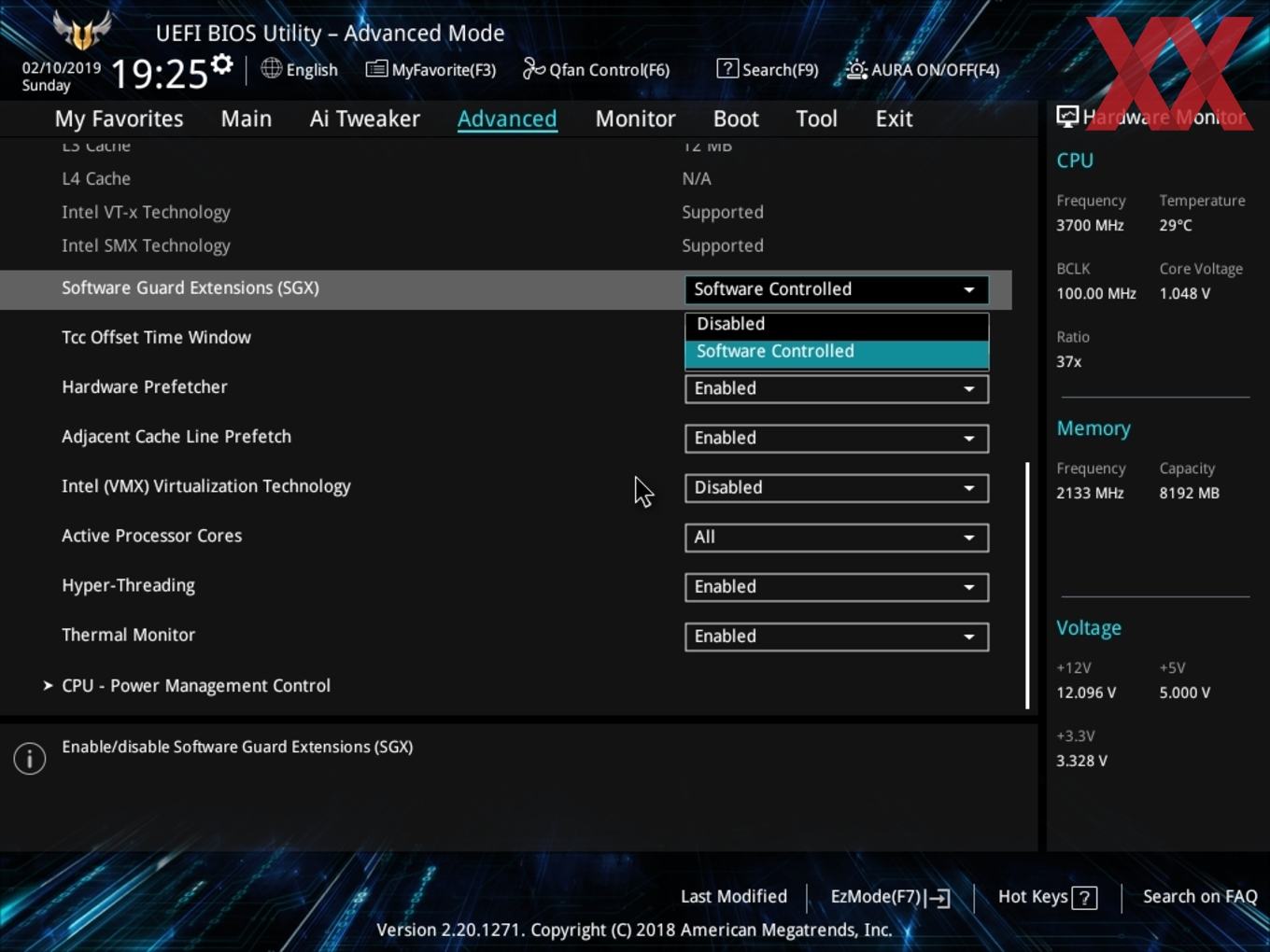Image resolution: width=1270 pixels, height=952 pixels.
Task: Open Intel VMX Virtualization Technology dropdown
Action: (x=837, y=487)
